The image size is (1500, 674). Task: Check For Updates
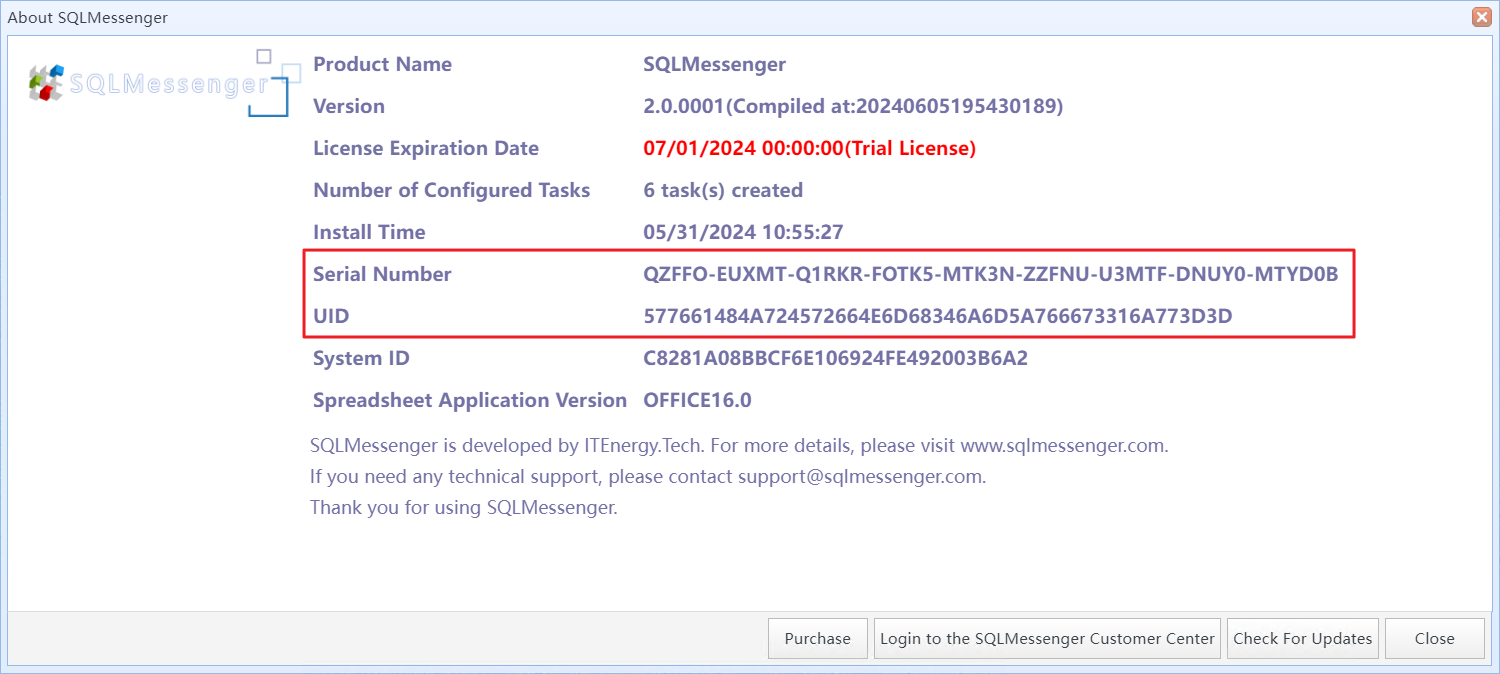(x=1303, y=639)
